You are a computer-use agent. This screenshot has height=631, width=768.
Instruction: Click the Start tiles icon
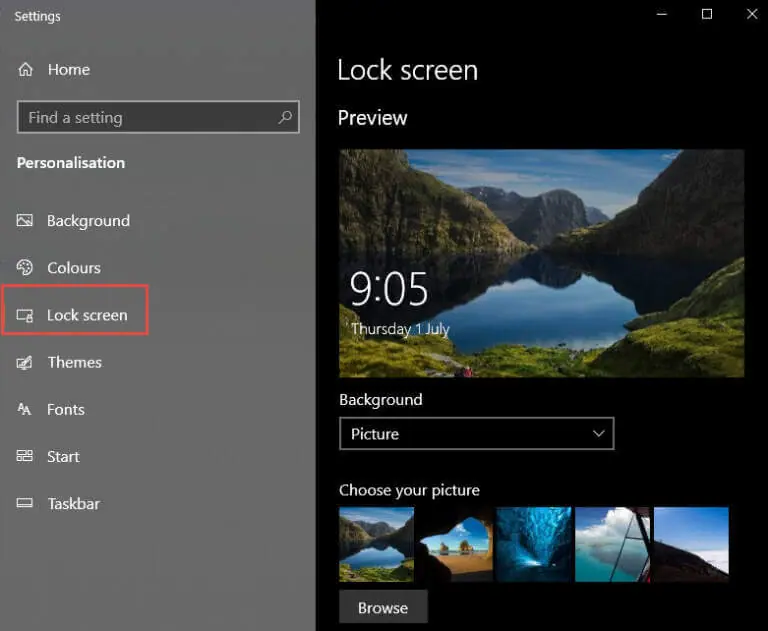(24, 456)
